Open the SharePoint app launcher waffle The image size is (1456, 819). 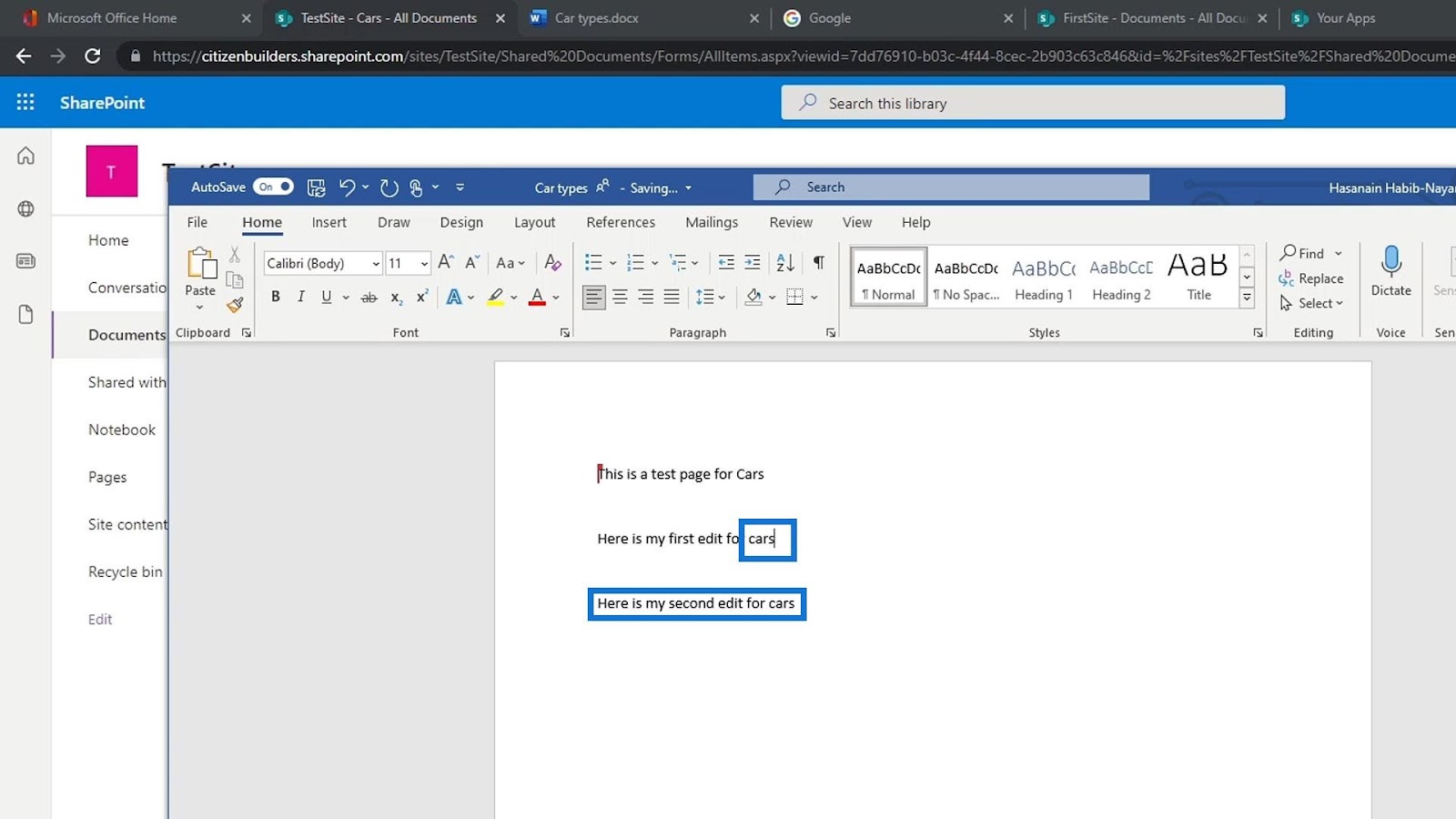pyautogui.click(x=25, y=102)
